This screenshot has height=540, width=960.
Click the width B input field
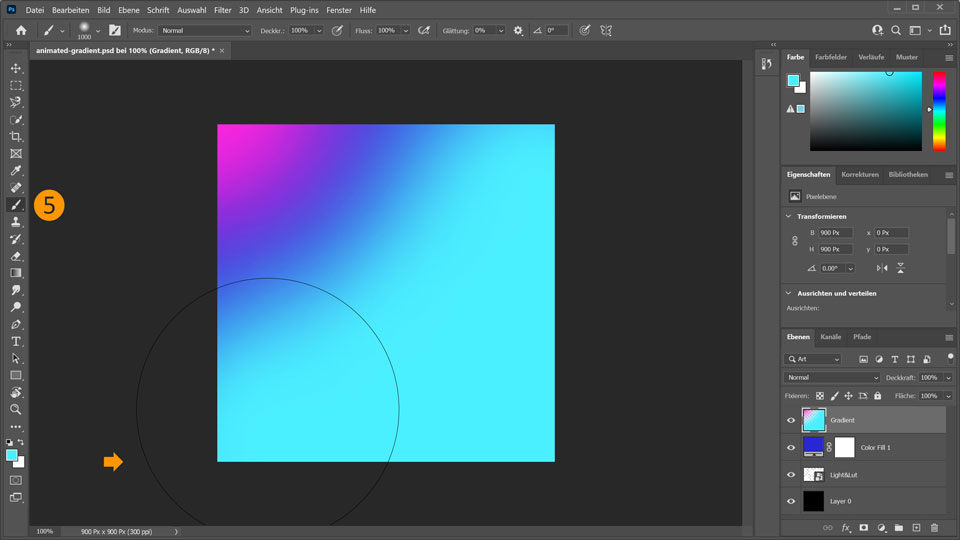[835, 233]
